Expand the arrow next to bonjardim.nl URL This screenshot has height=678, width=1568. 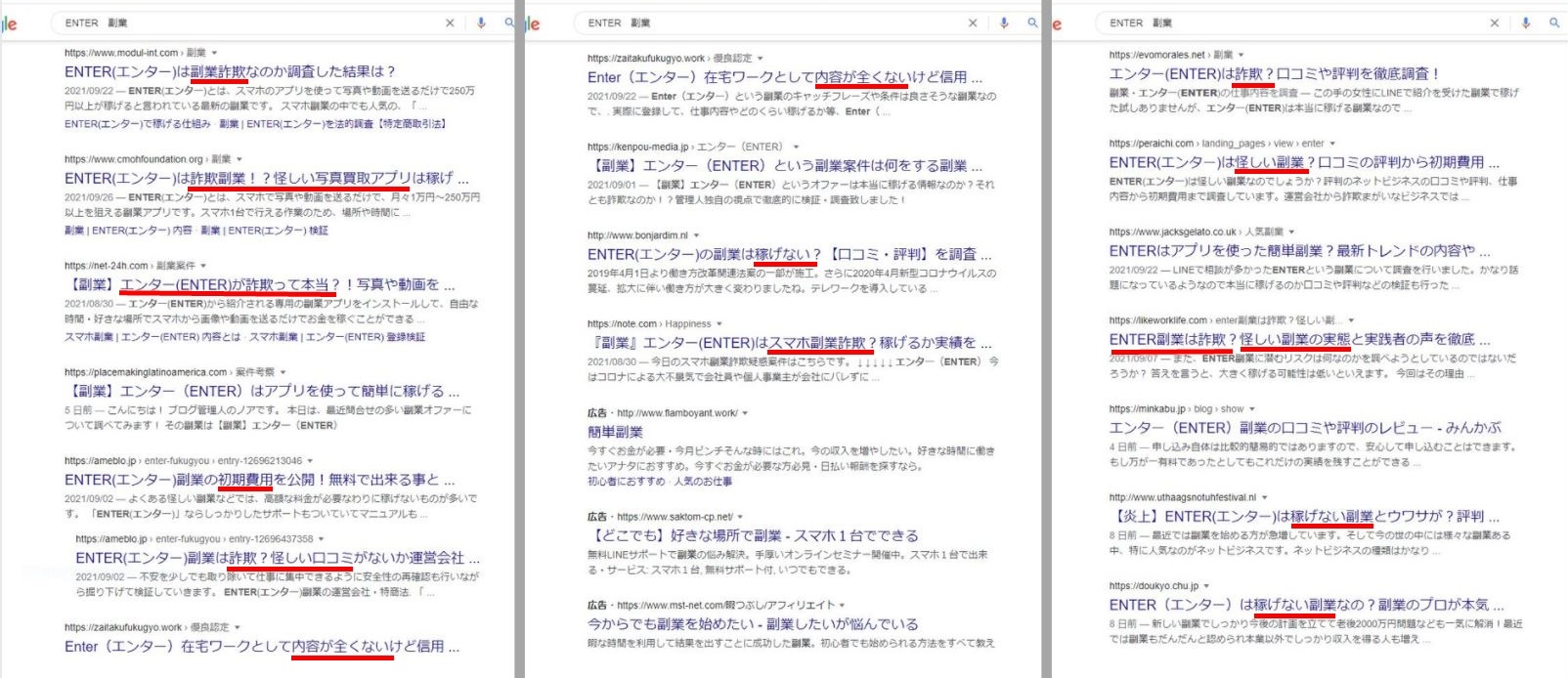coord(695,235)
